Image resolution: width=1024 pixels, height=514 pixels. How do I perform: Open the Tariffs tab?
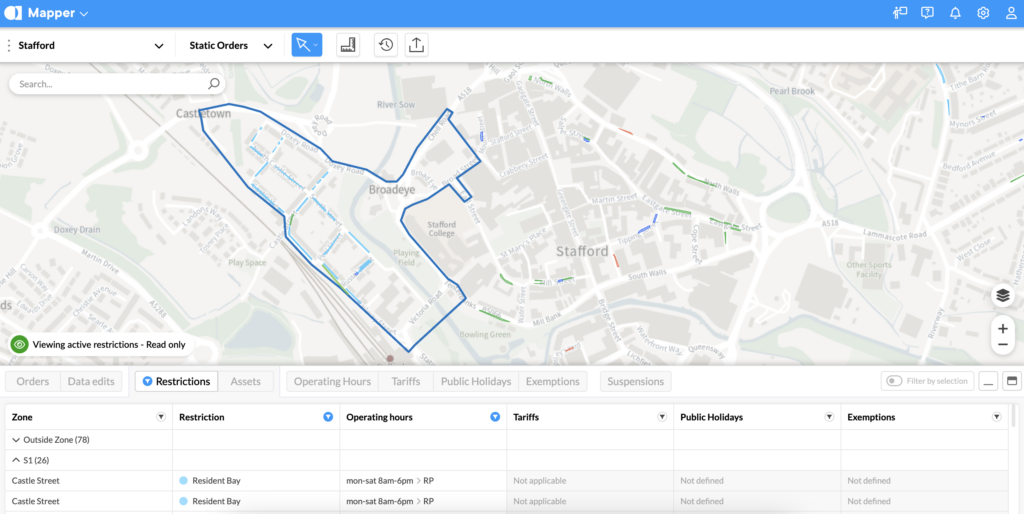pyautogui.click(x=406, y=381)
